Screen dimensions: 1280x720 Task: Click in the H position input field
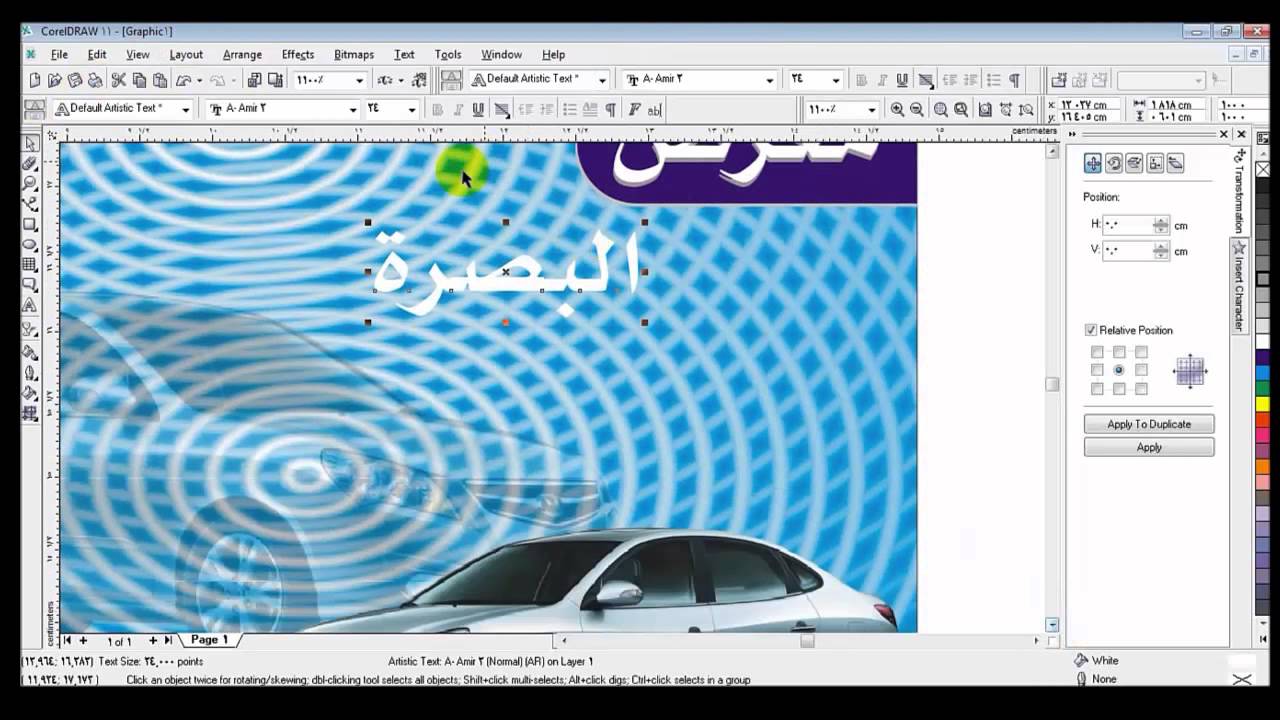coord(1127,225)
